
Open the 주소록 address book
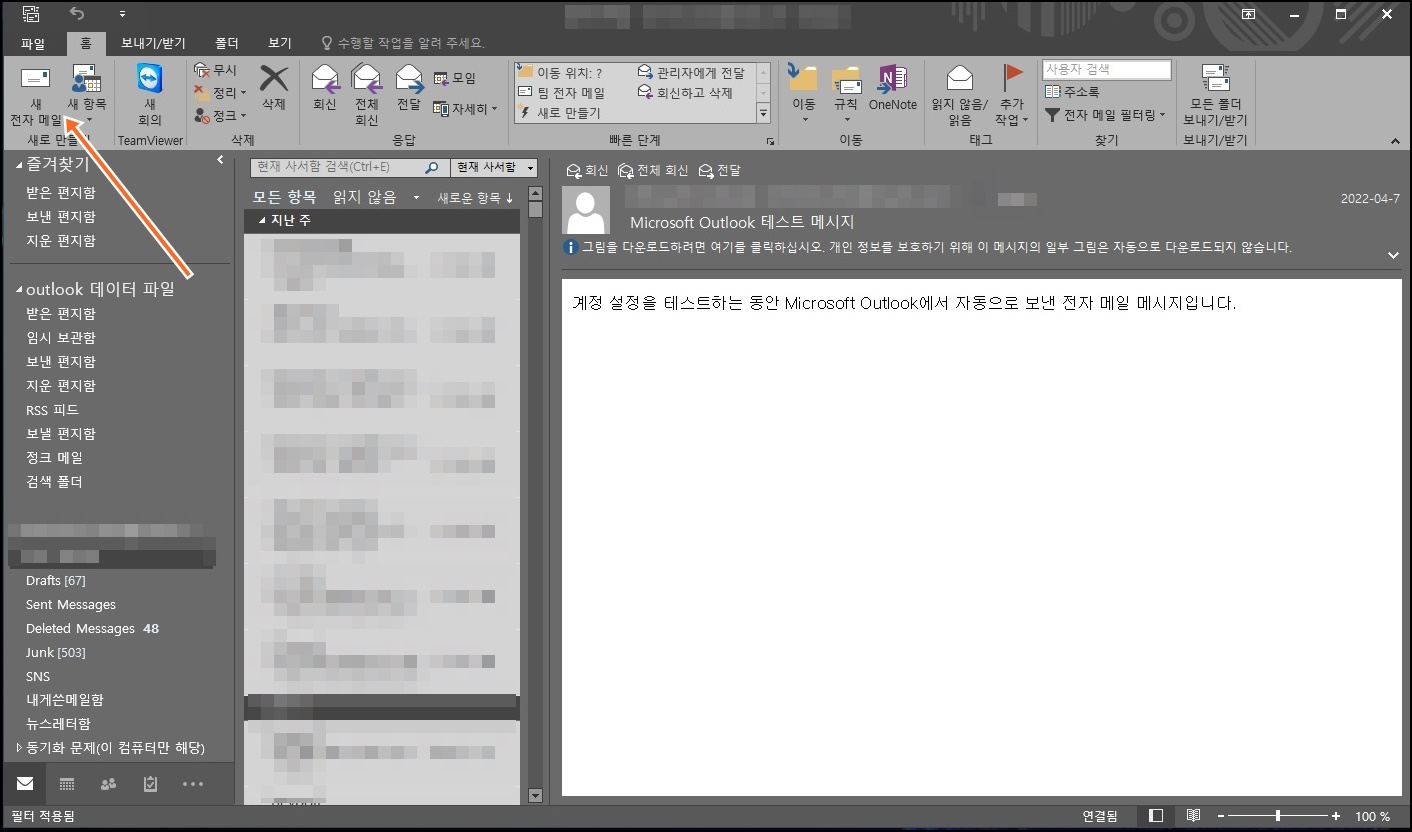coord(1072,92)
